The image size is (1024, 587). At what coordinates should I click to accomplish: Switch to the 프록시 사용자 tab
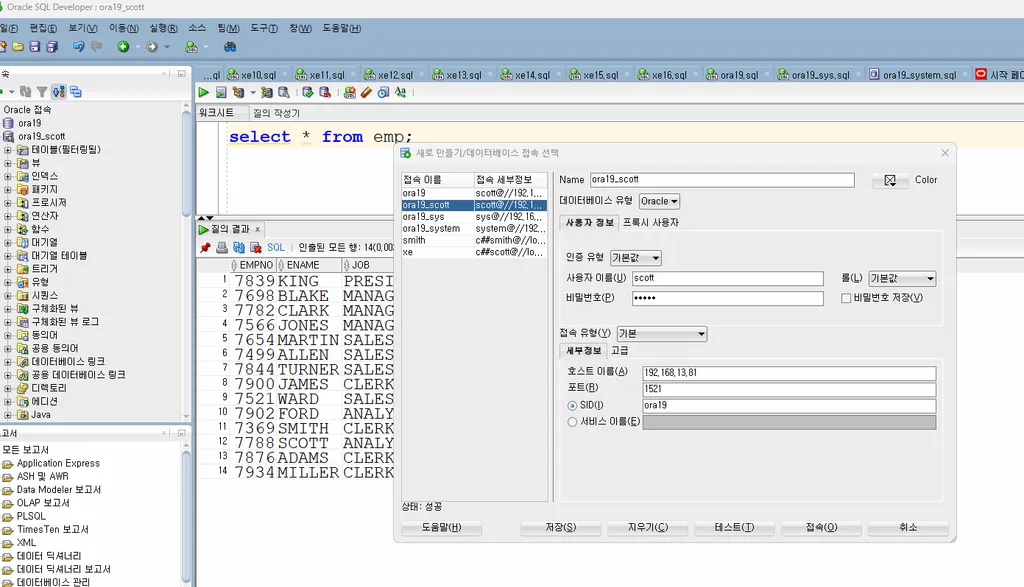tap(650, 223)
